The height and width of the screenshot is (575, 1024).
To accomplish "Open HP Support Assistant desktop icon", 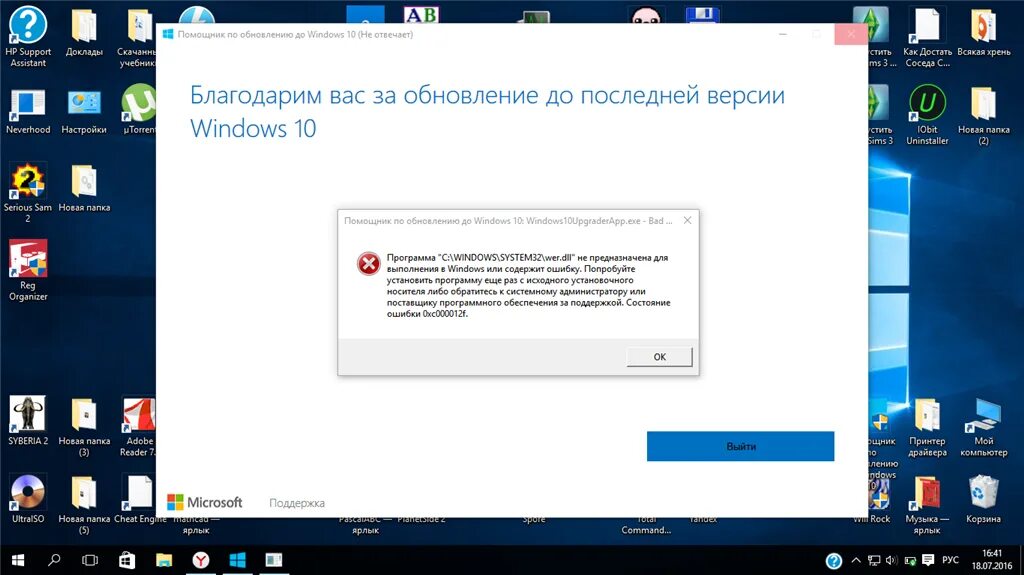I will point(27,38).
